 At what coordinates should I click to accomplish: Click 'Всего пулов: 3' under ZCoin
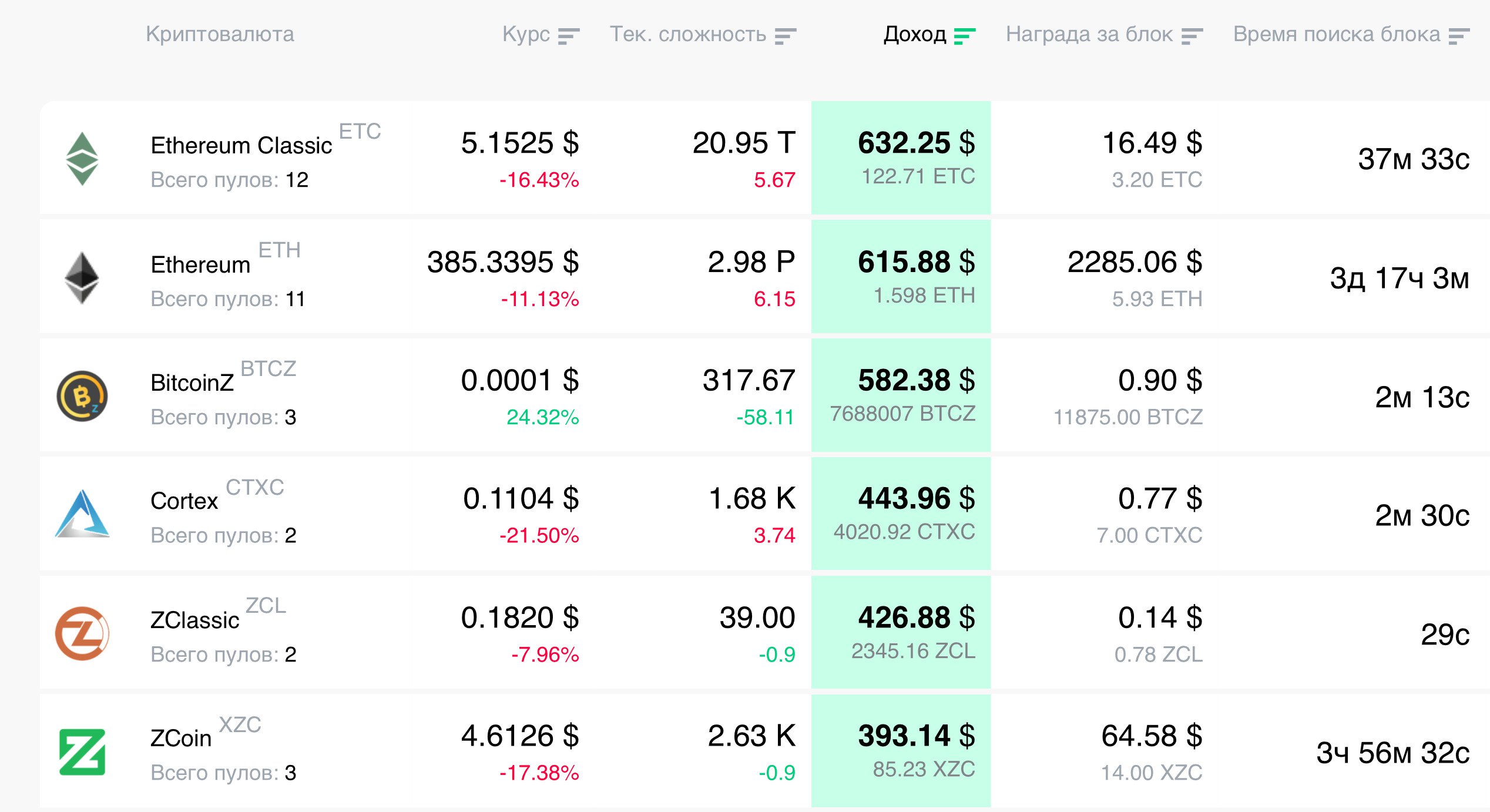tap(223, 773)
